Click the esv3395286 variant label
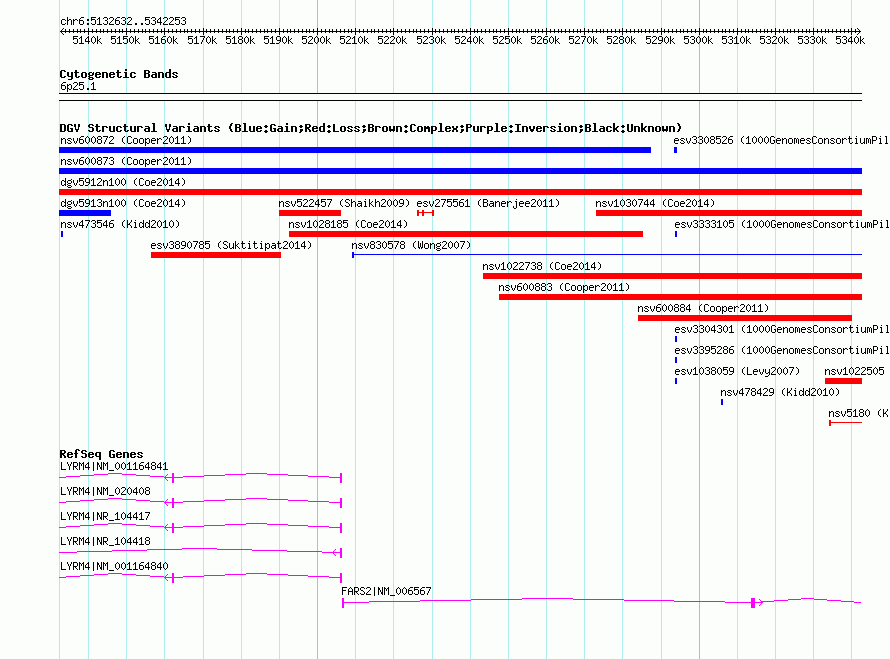Image resolution: width=890 pixels, height=659 pixels. click(782, 350)
